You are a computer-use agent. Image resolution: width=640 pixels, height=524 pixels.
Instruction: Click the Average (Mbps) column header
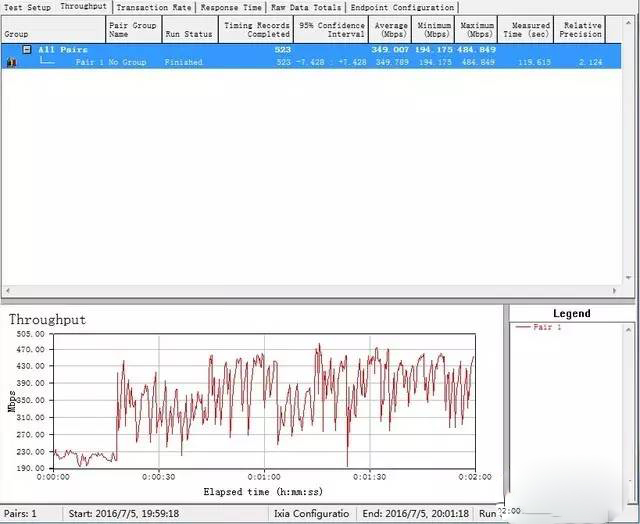(391, 29)
